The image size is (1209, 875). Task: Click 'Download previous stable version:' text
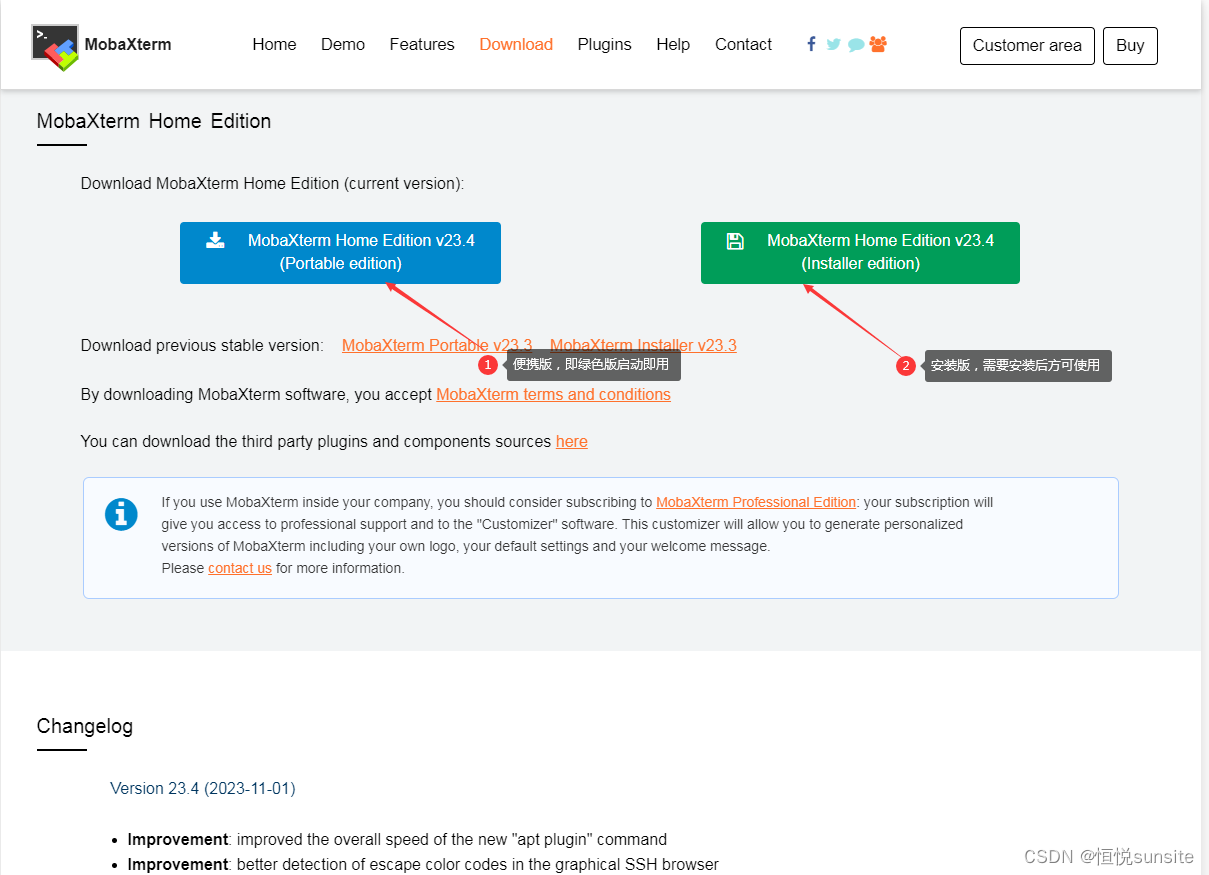point(202,345)
